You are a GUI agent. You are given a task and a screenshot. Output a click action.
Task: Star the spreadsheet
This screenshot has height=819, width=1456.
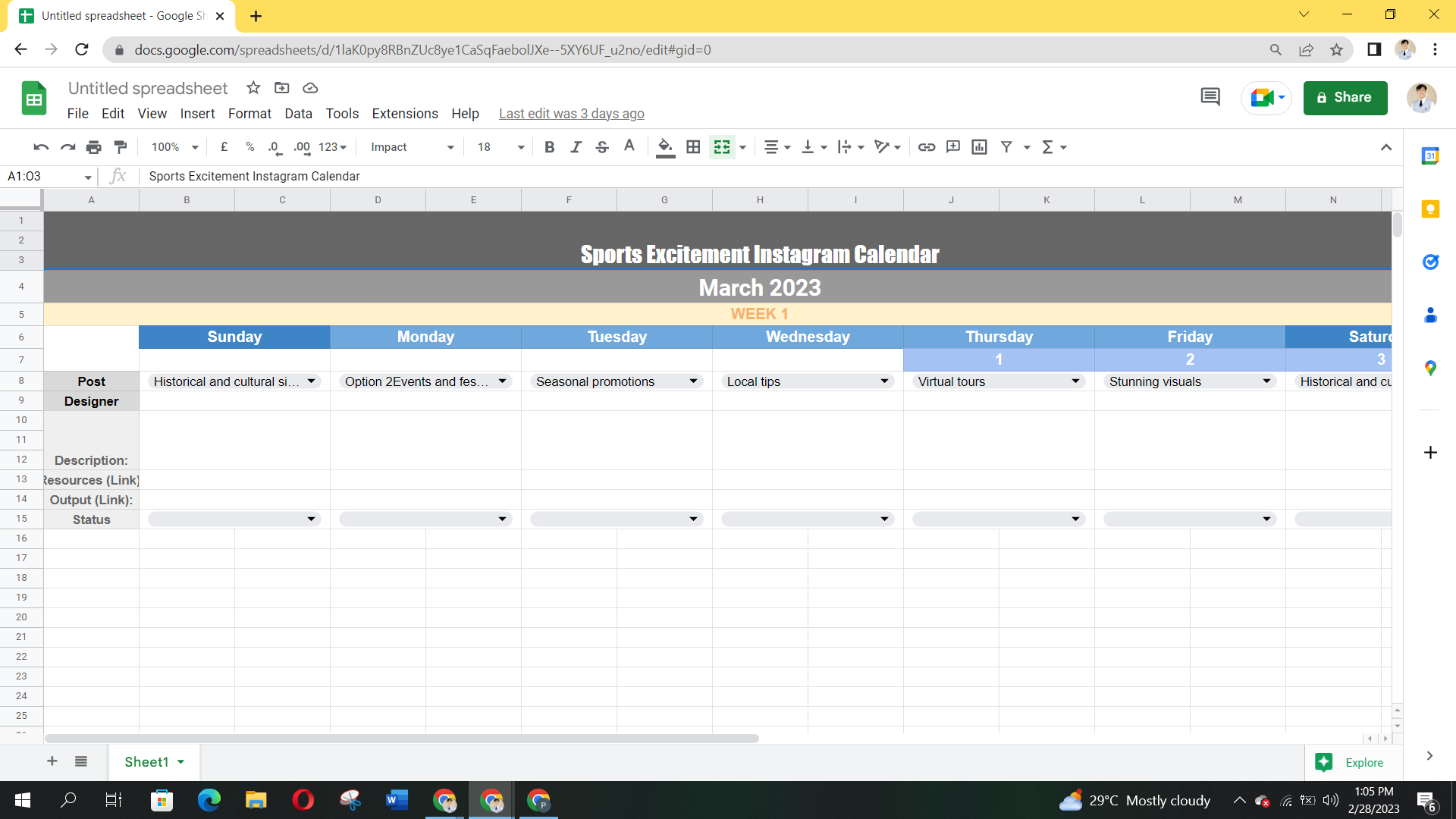253,88
